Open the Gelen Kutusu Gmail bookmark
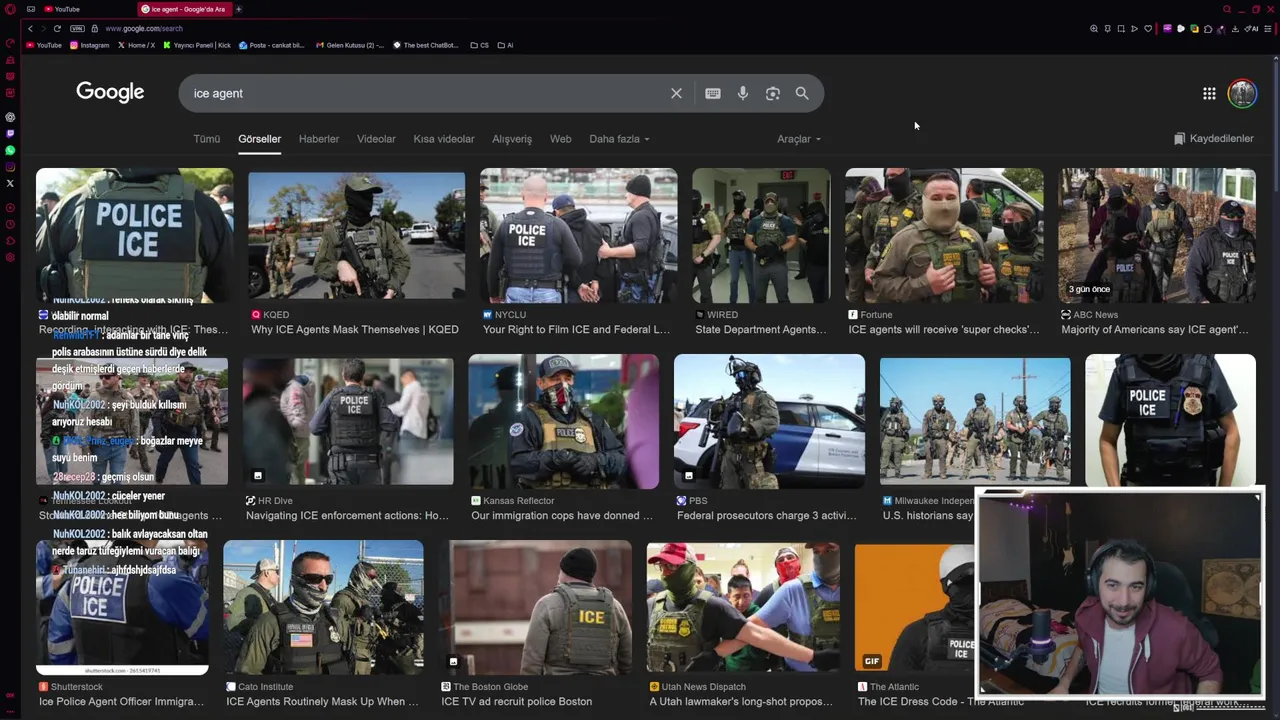1280x720 pixels. pos(349,45)
